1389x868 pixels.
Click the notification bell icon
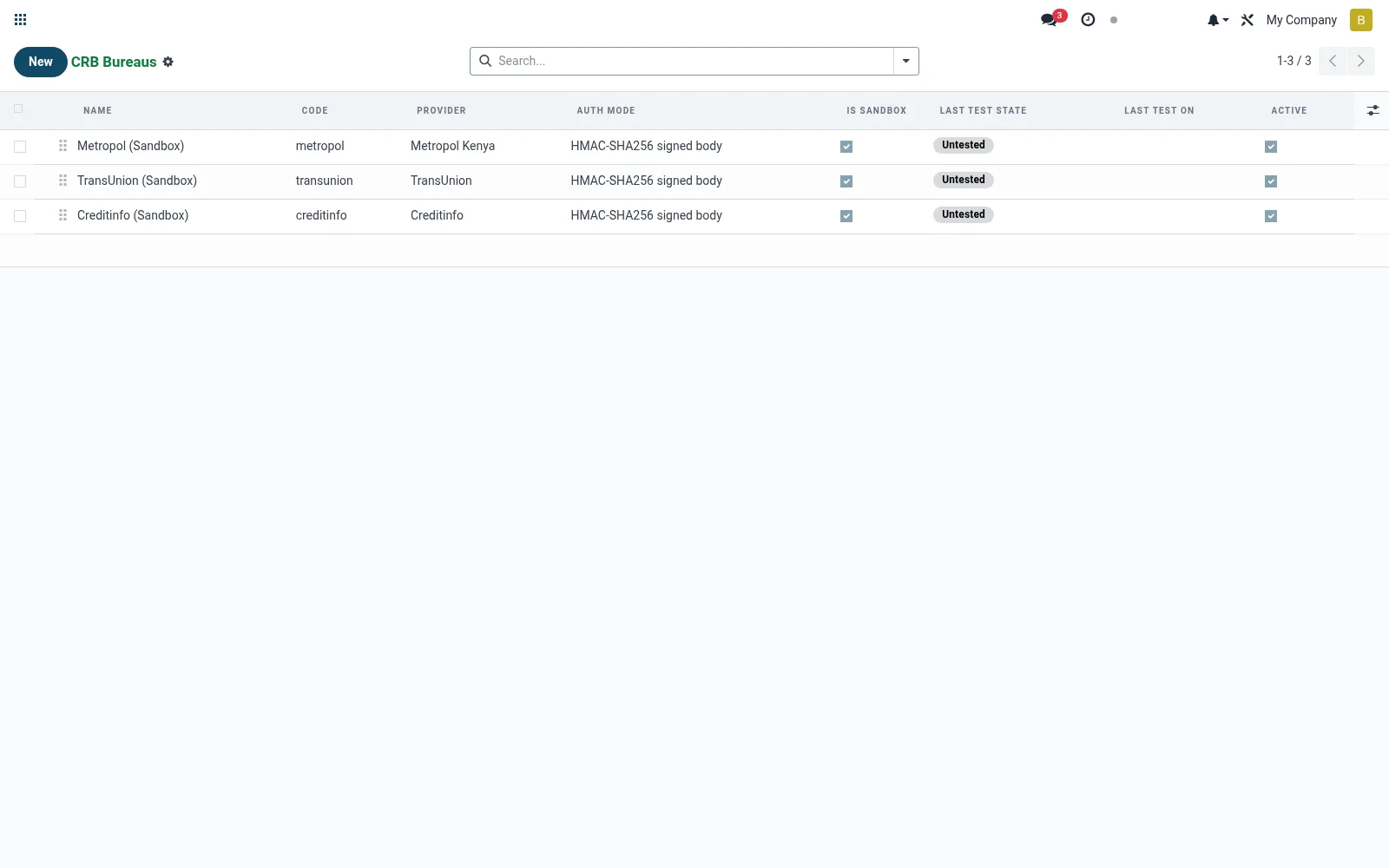(1217, 20)
